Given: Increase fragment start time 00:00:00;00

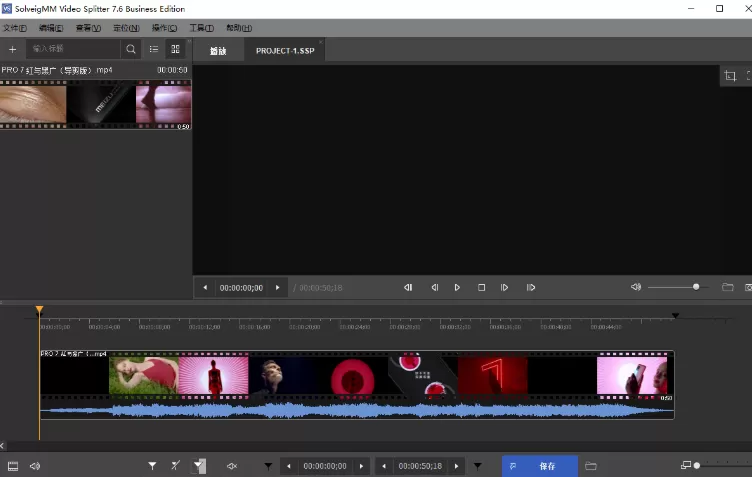Looking at the screenshot, I should [x=362, y=466].
